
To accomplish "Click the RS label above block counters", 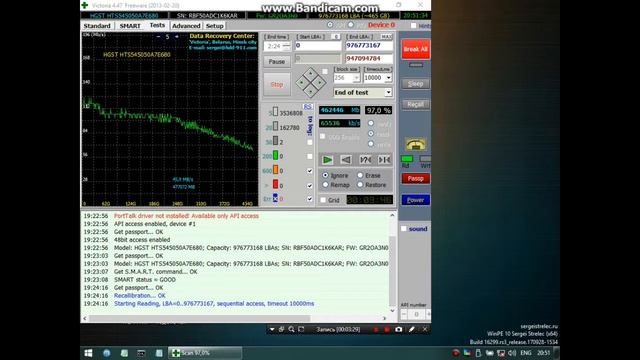I will point(308,107).
